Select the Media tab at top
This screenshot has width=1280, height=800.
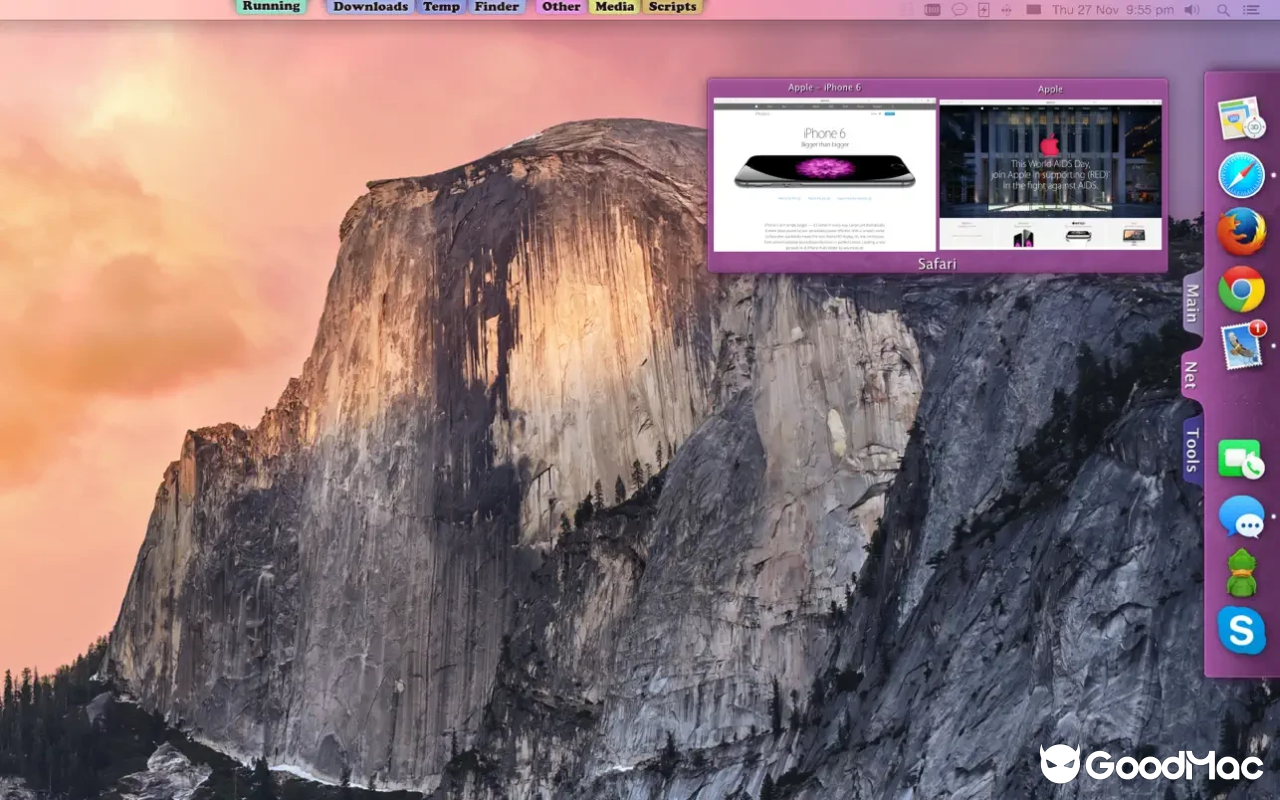(x=614, y=7)
